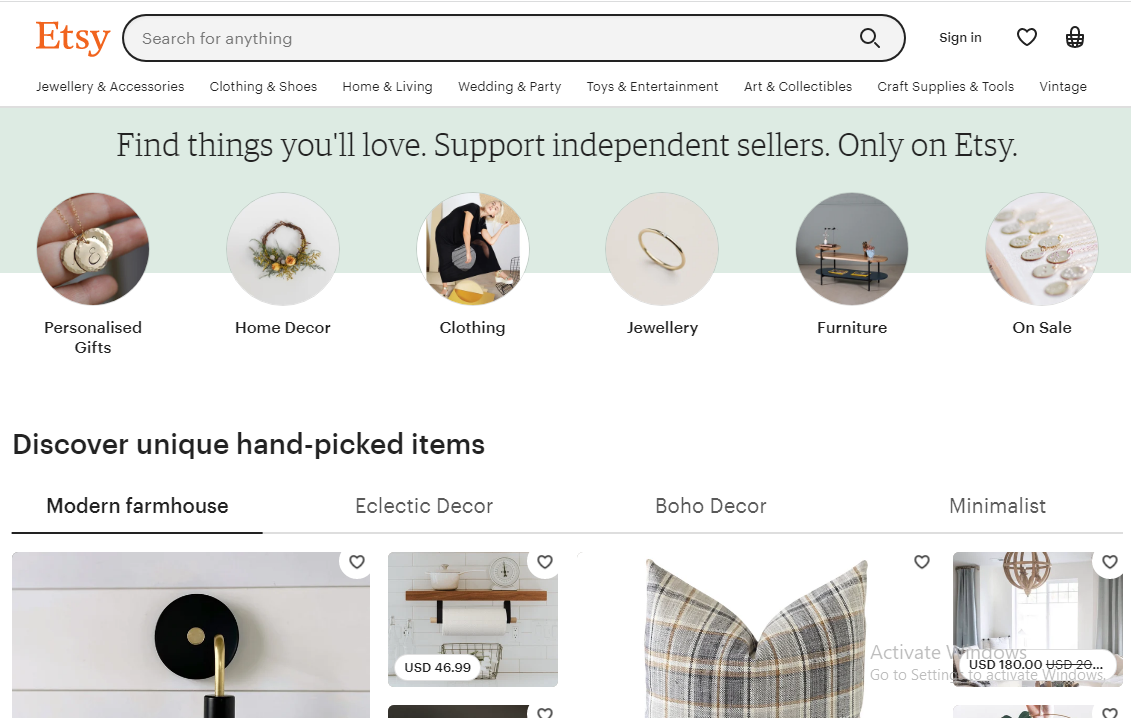This screenshot has width=1131, height=718.
Task: Select the Boho Decor tab
Action: [x=710, y=506]
